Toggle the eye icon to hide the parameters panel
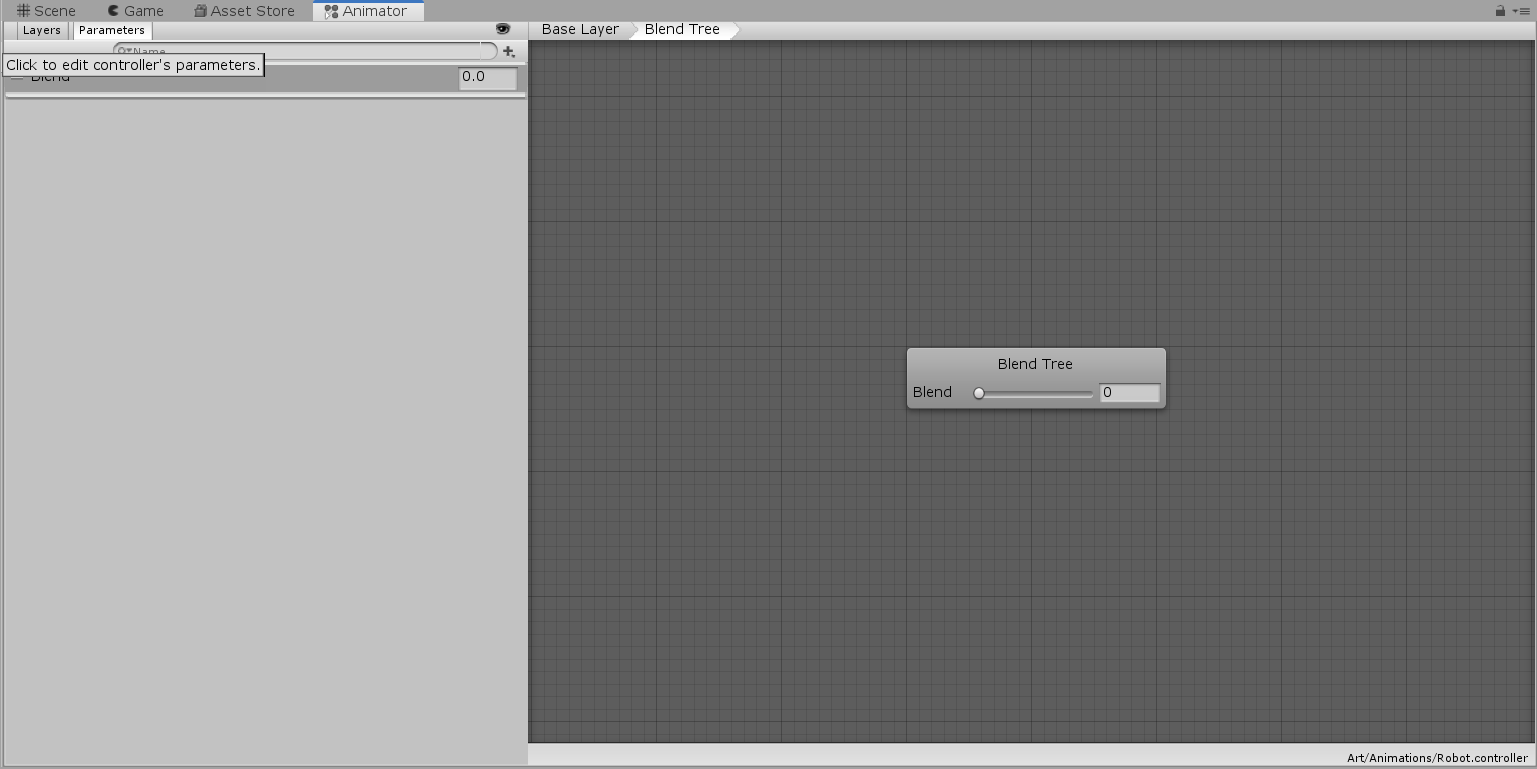The image size is (1537, 769). pos(503,29)
